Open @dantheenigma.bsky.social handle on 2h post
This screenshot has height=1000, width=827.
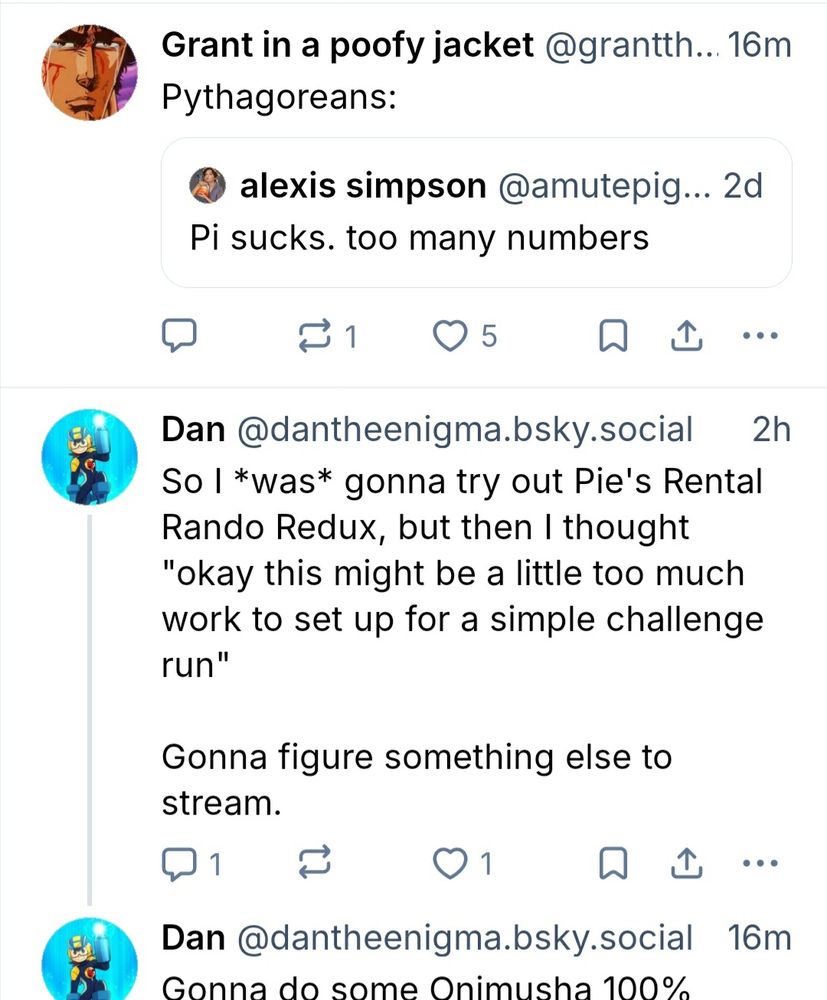point(464,430)
